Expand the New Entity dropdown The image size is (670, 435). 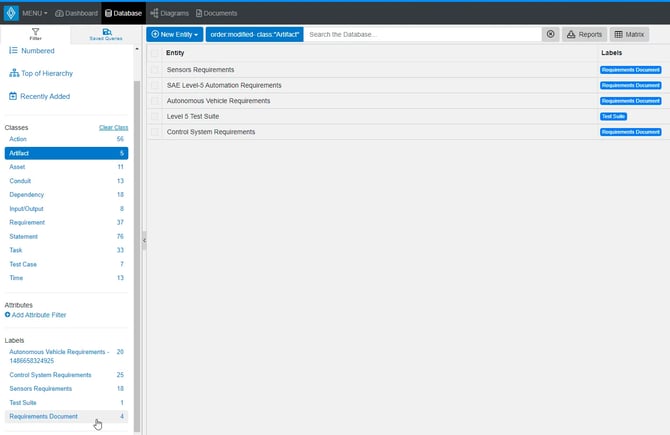click(x=175, y=34)
